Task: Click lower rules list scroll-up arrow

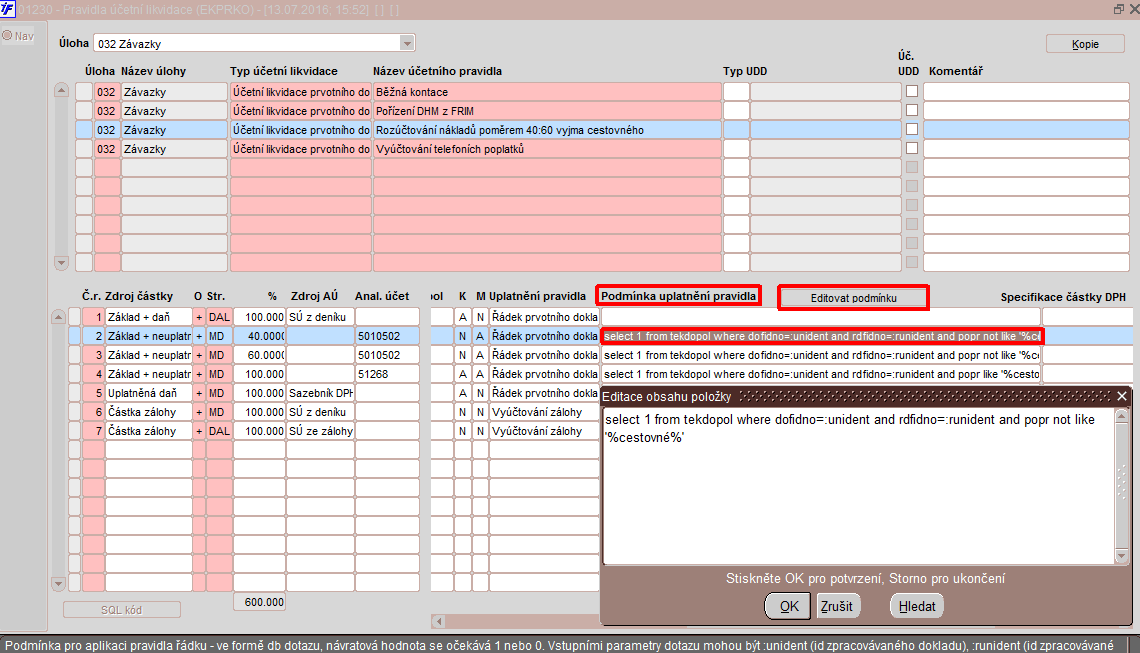Action: 59,317
